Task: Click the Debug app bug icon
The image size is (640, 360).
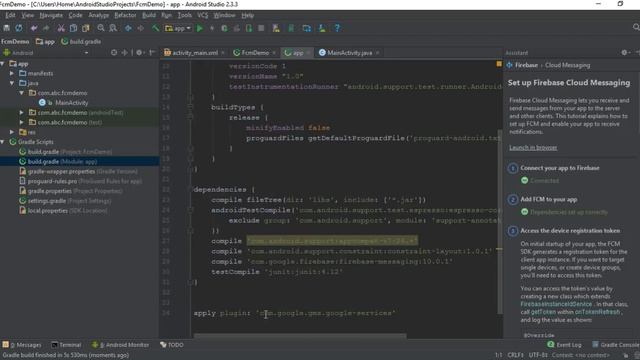Action: pyautogui.click(x=224, y=28)
